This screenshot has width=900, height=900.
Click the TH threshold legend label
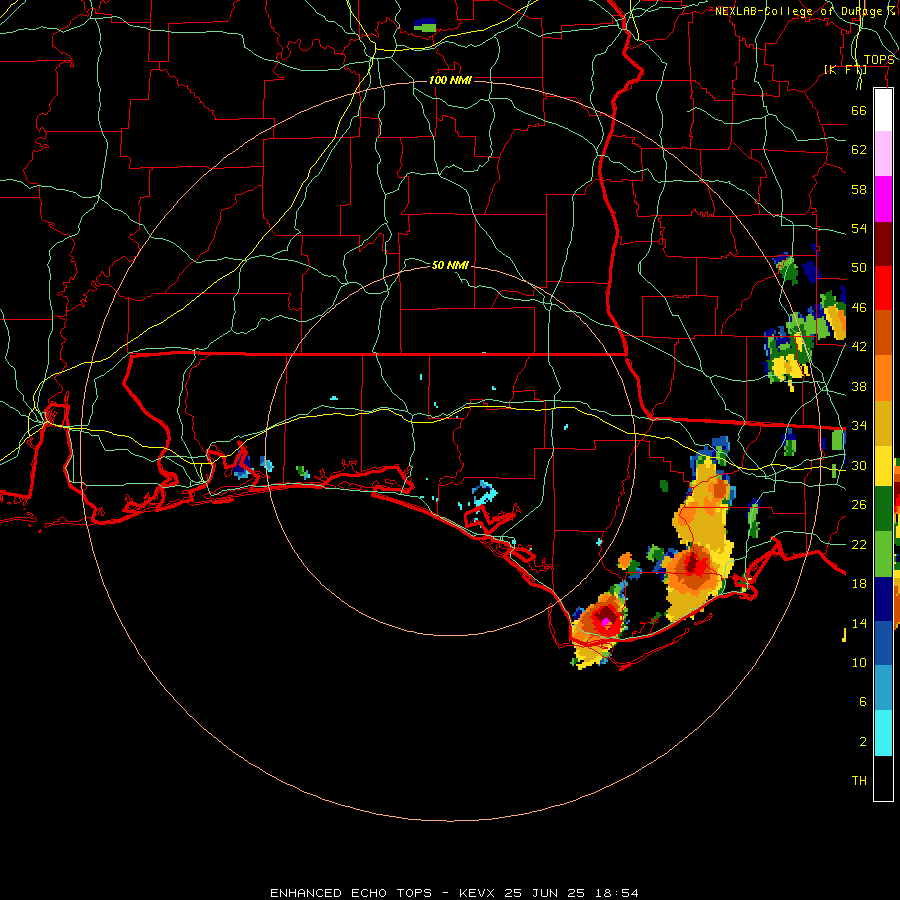pyautogui.click(x=859, y=780)
